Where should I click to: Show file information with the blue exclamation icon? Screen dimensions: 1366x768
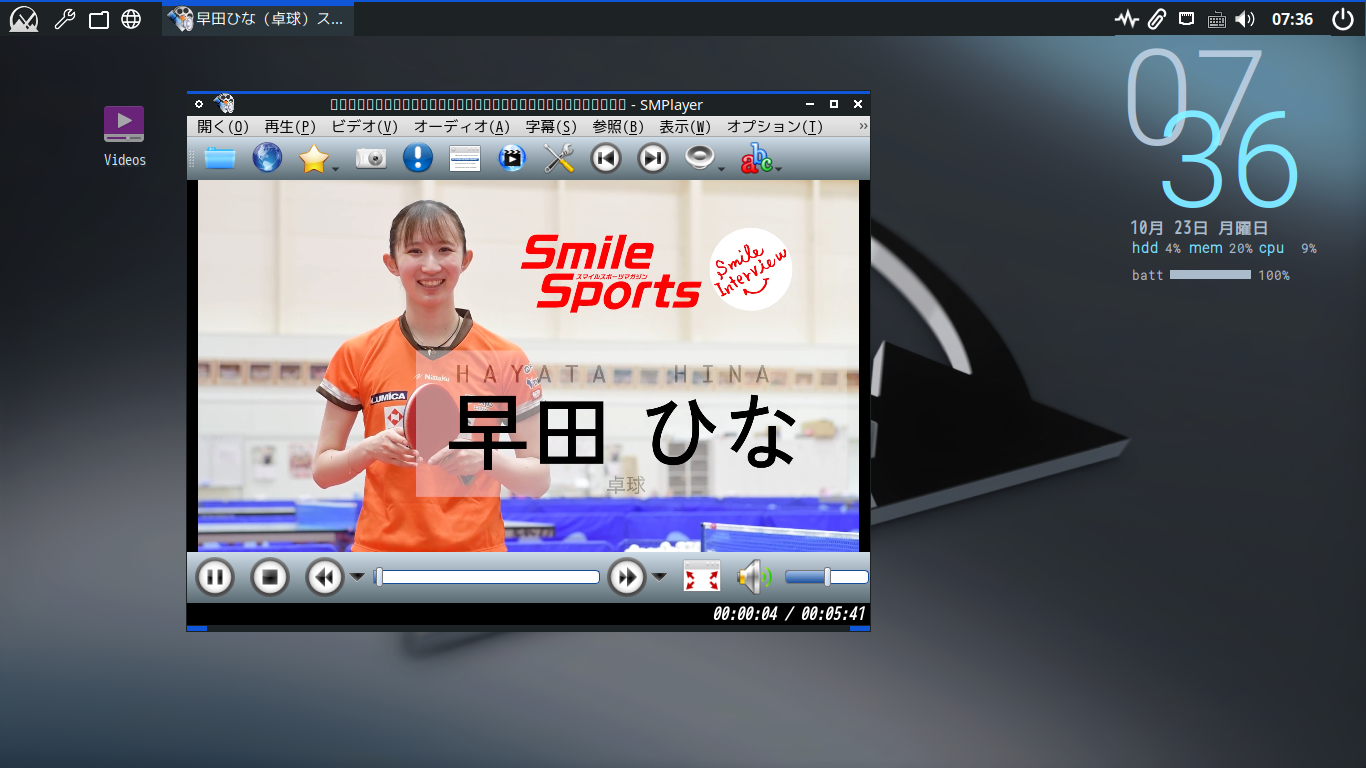417,158
